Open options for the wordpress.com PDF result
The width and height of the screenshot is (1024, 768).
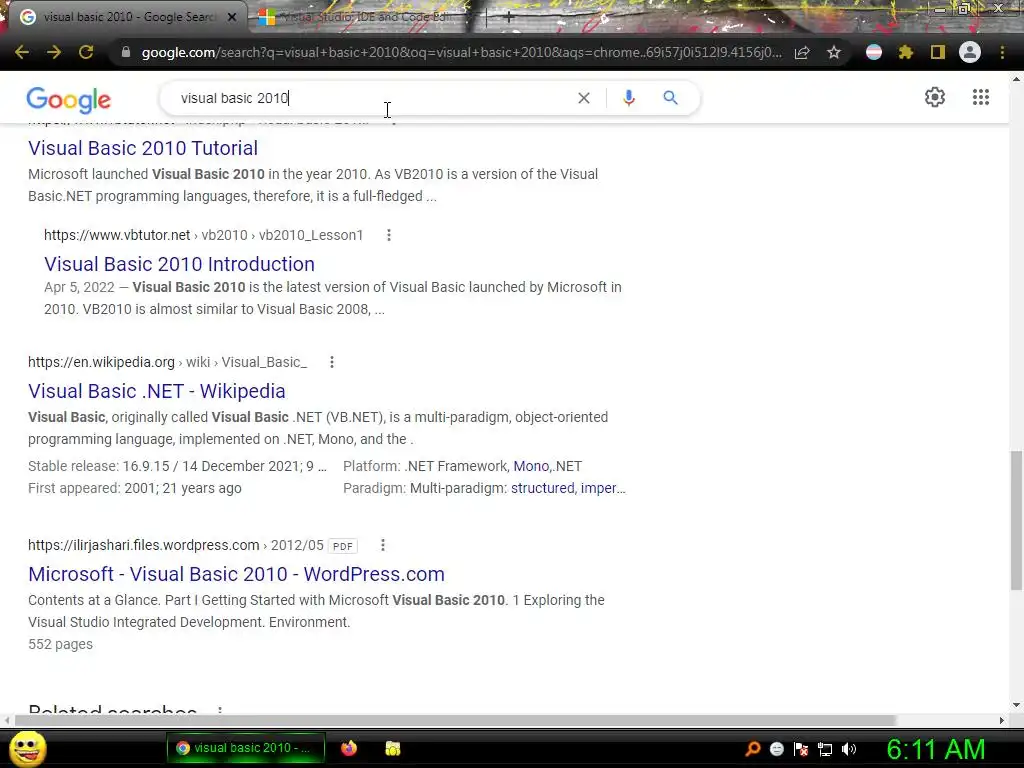pyautogui.click(x=383, y=545)
